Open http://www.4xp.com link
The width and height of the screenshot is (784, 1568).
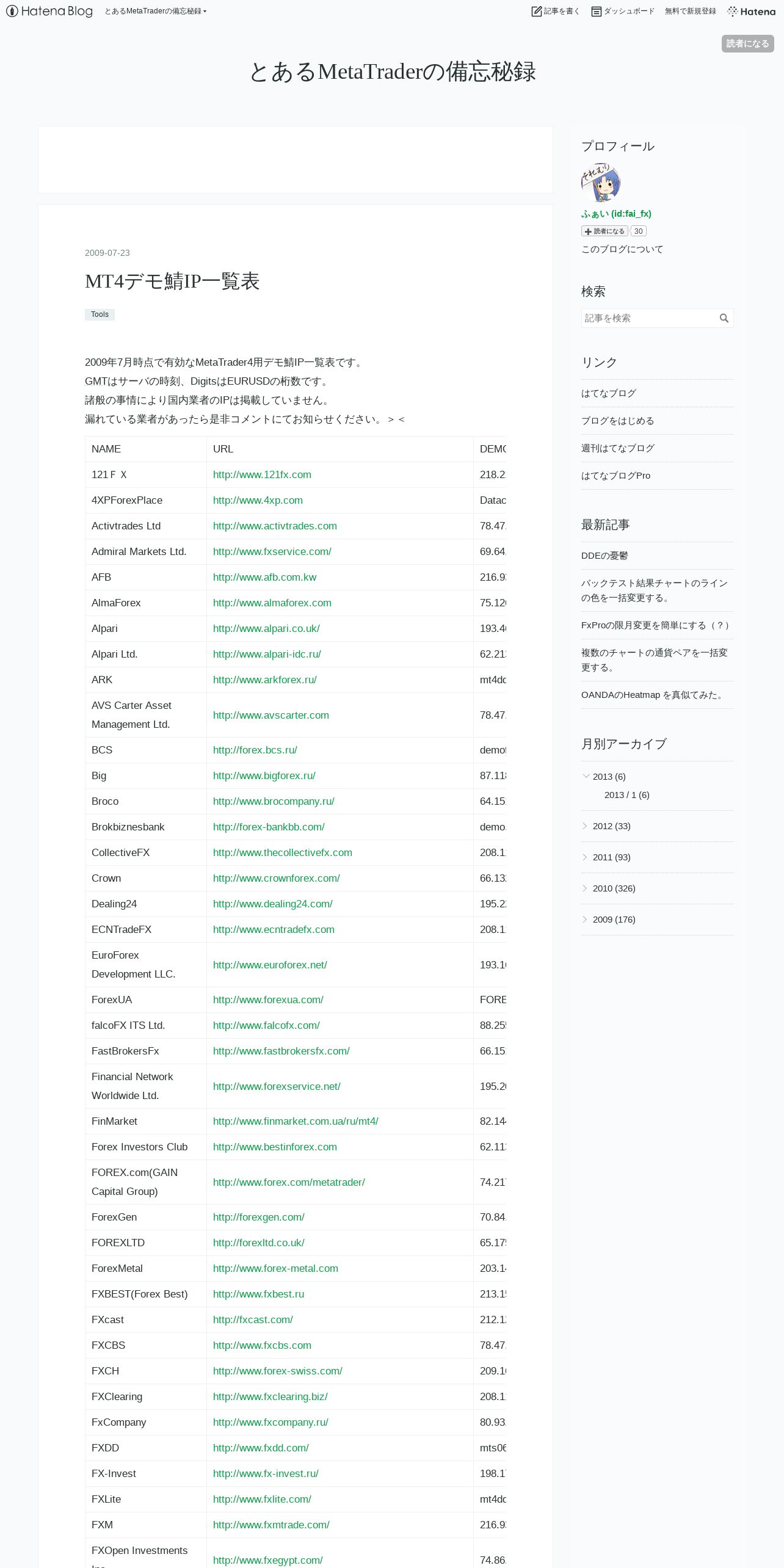[x=258, y=500]
